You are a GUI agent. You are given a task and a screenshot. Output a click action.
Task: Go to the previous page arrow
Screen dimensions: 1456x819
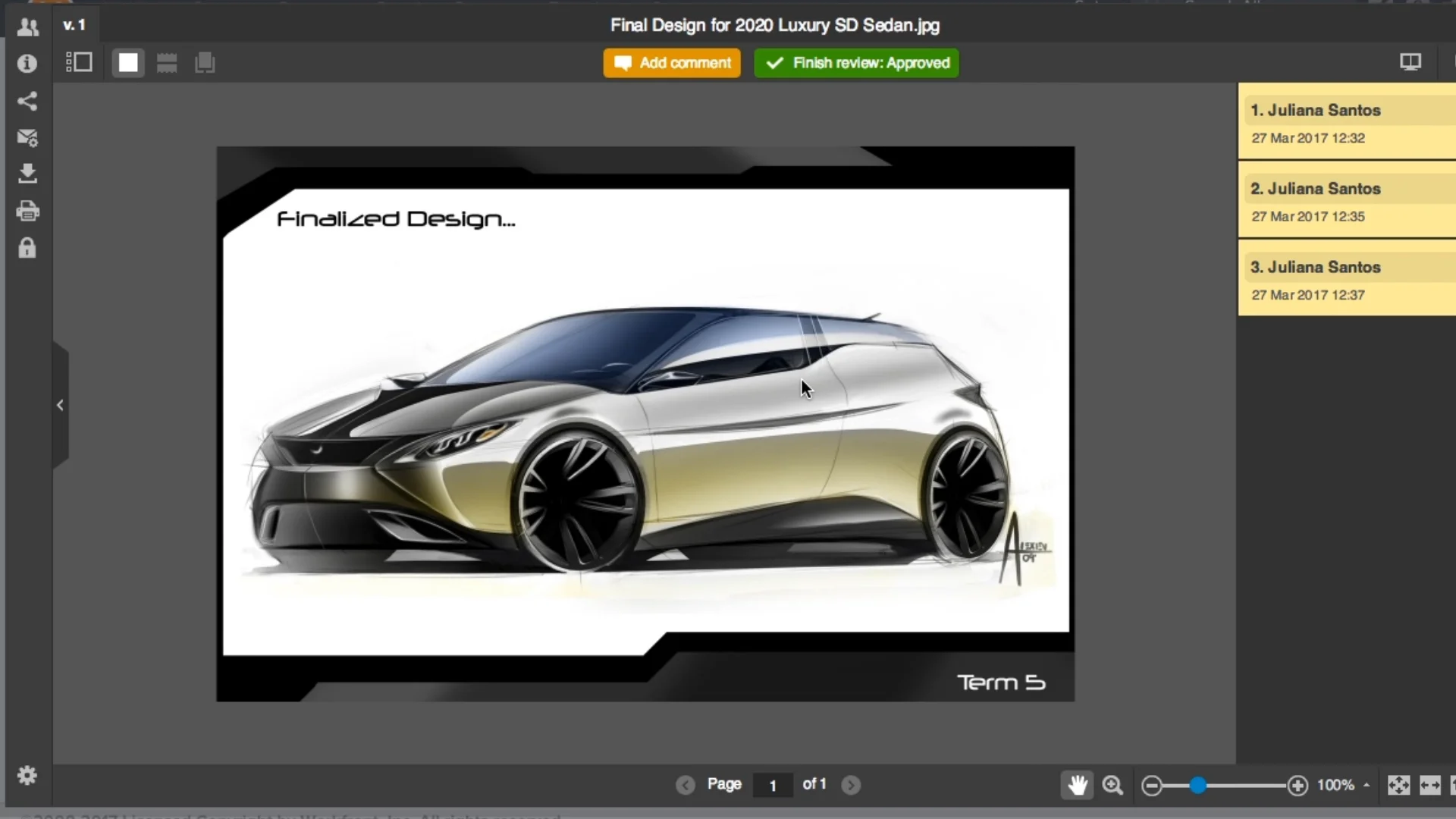coord(686,785)
